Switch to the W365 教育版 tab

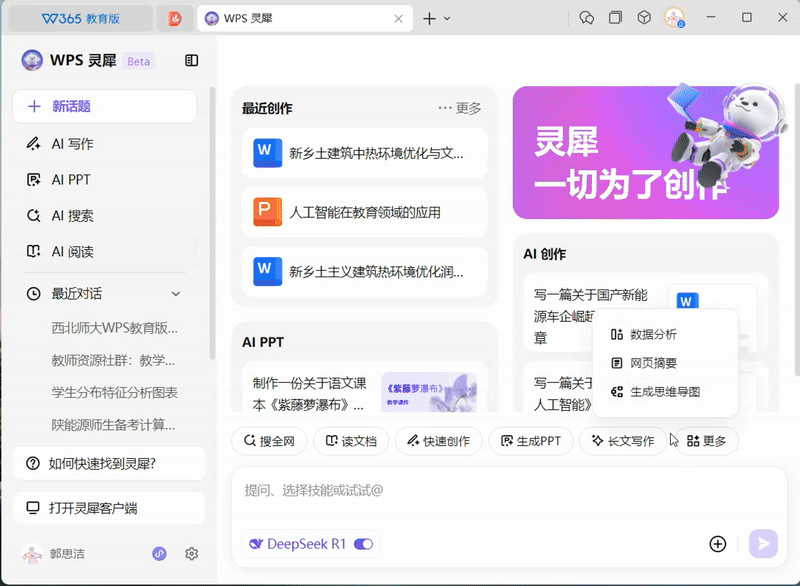81,19
